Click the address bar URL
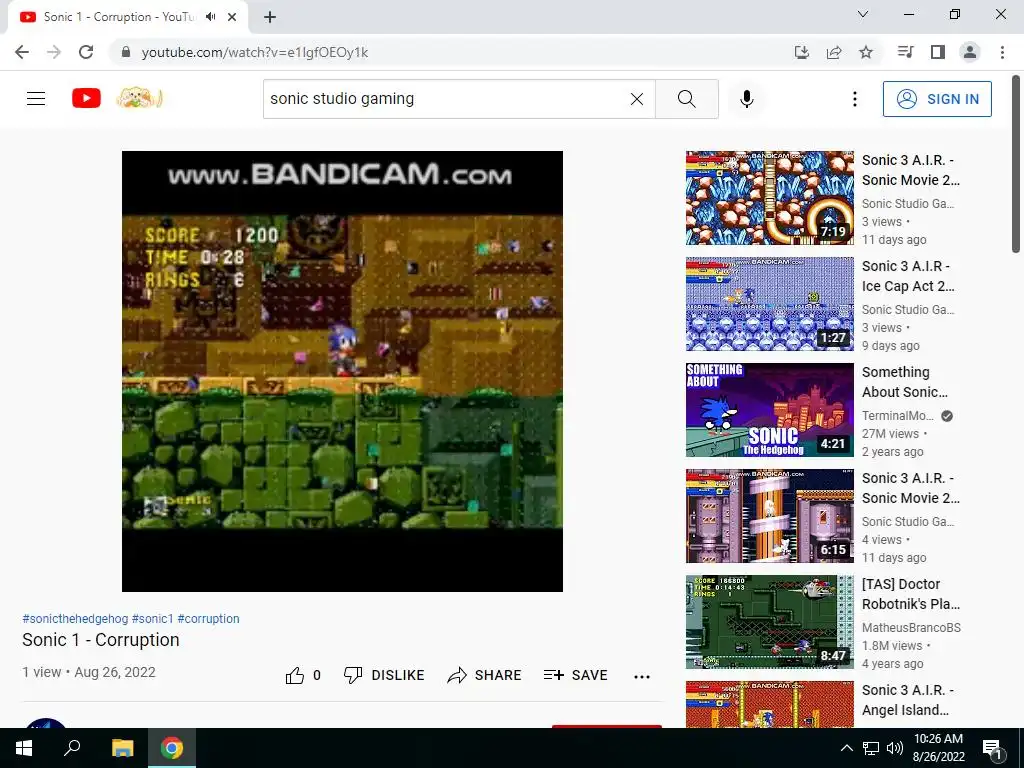 255,52
